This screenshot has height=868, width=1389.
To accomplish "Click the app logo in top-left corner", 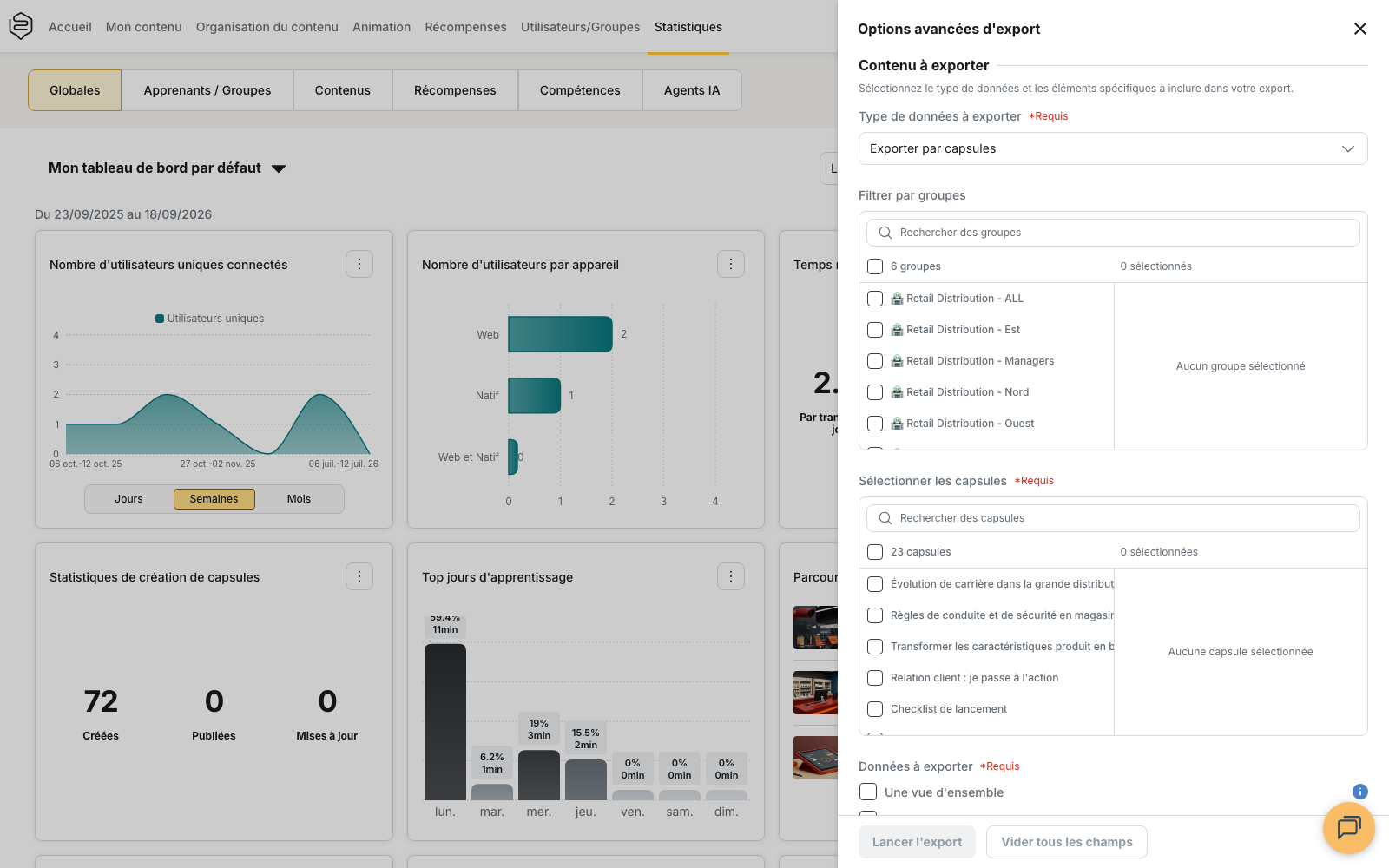I will (21, 26).
